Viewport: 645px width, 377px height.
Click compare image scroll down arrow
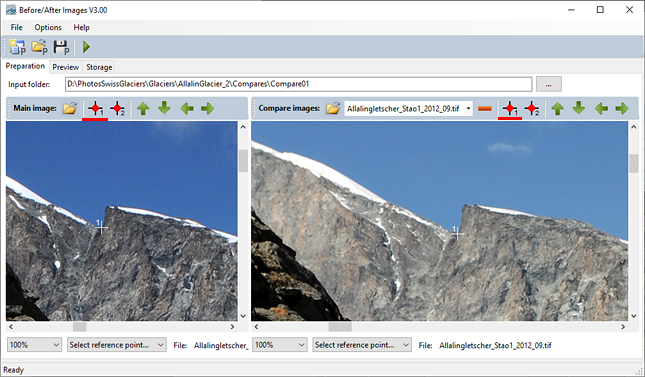coord(633,316)
